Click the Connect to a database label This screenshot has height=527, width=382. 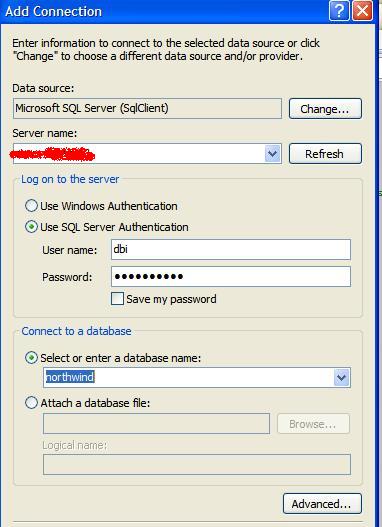point(76,331)
